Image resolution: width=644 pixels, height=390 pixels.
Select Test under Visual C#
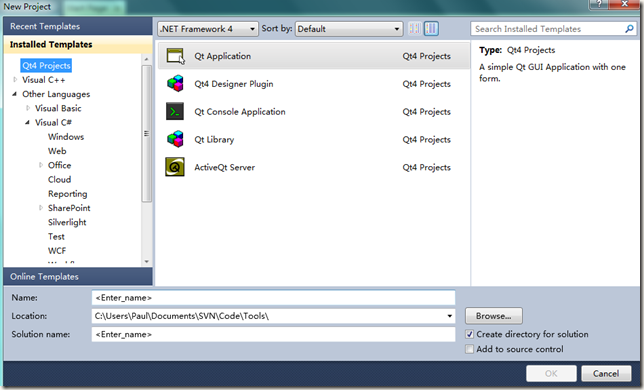[56, 236]
